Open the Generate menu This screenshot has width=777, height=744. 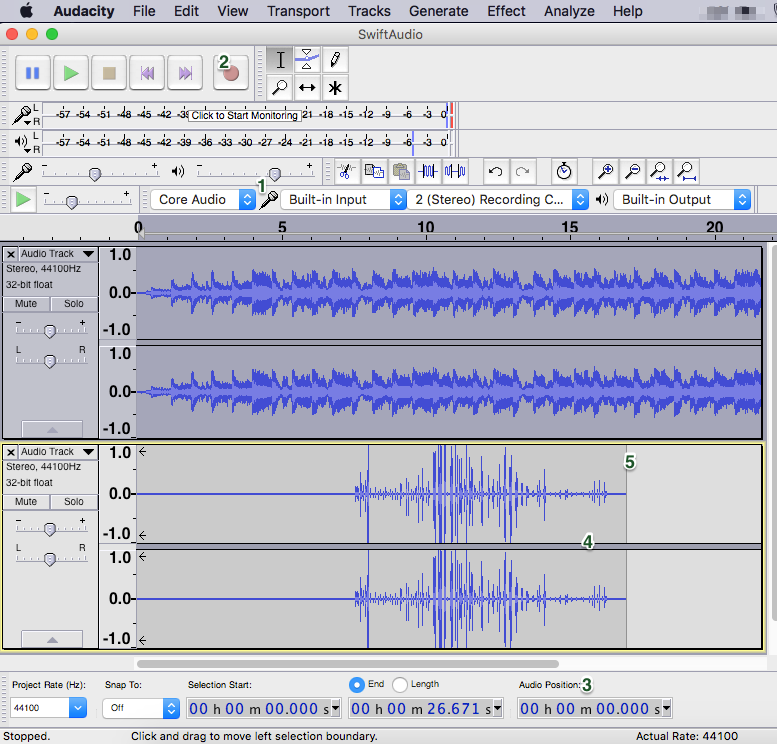coord(439,11)
